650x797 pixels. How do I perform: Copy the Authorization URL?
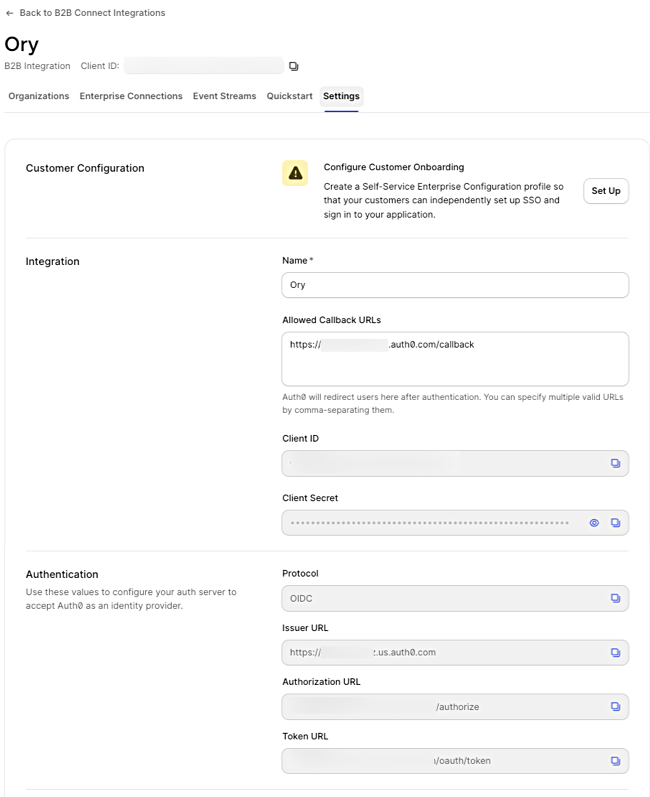point(615,707)
